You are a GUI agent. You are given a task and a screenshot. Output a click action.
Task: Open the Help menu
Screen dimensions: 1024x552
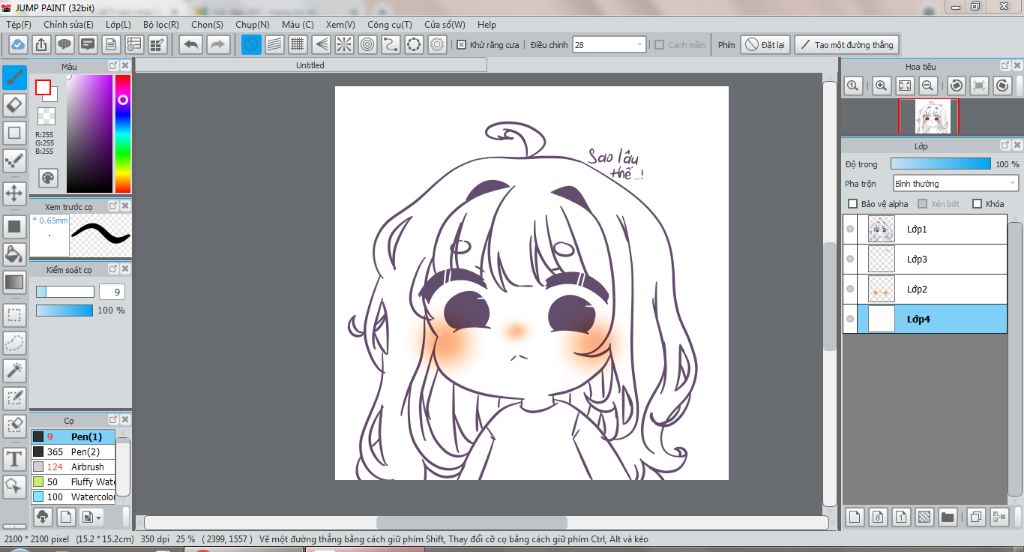[x=487, y=24]
